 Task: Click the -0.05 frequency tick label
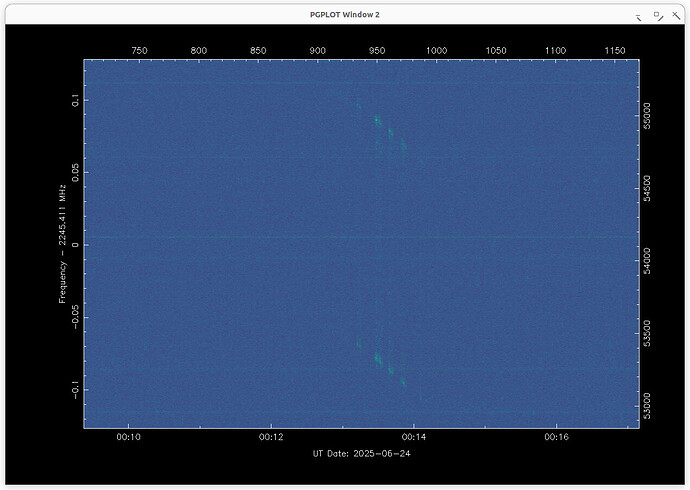(x=75, y=317)
